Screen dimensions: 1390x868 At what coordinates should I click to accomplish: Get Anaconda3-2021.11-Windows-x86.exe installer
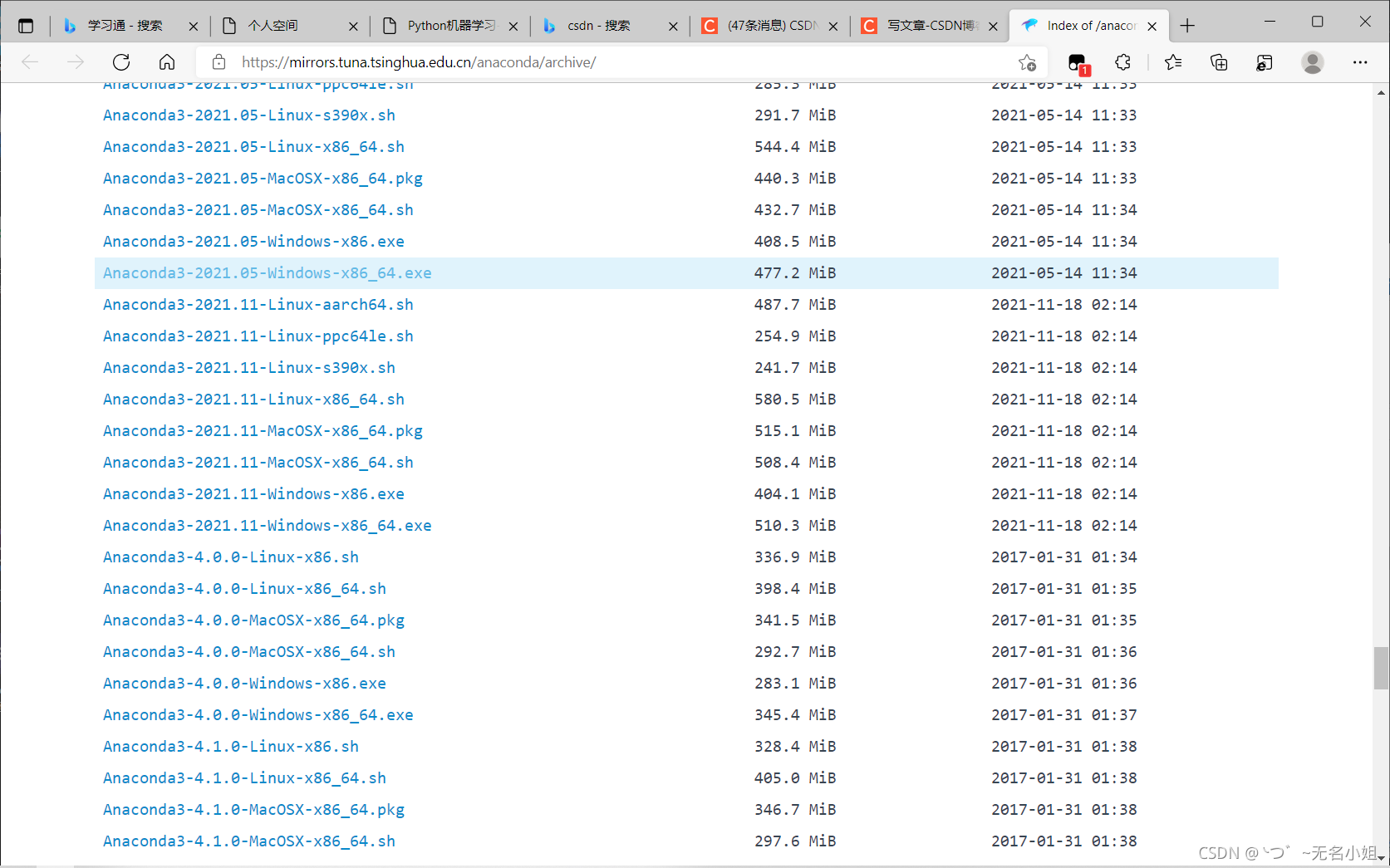(x=253, y=494)
